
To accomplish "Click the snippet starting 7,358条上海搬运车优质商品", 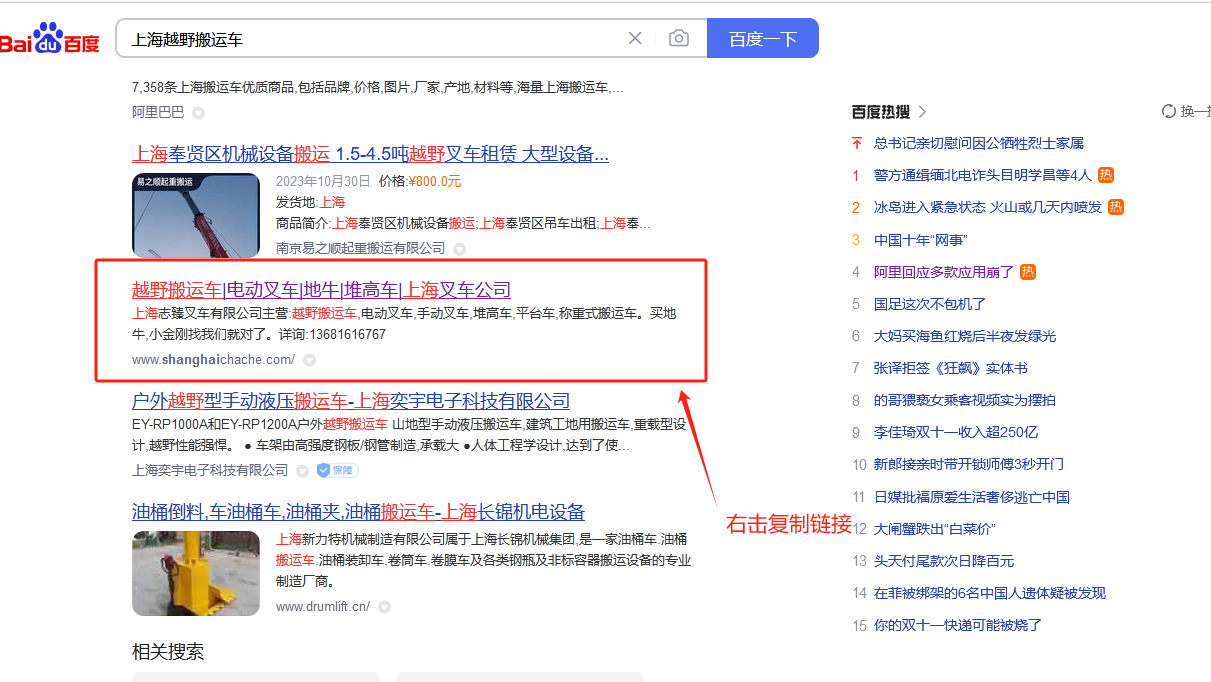I will click(x=378, y=87).
